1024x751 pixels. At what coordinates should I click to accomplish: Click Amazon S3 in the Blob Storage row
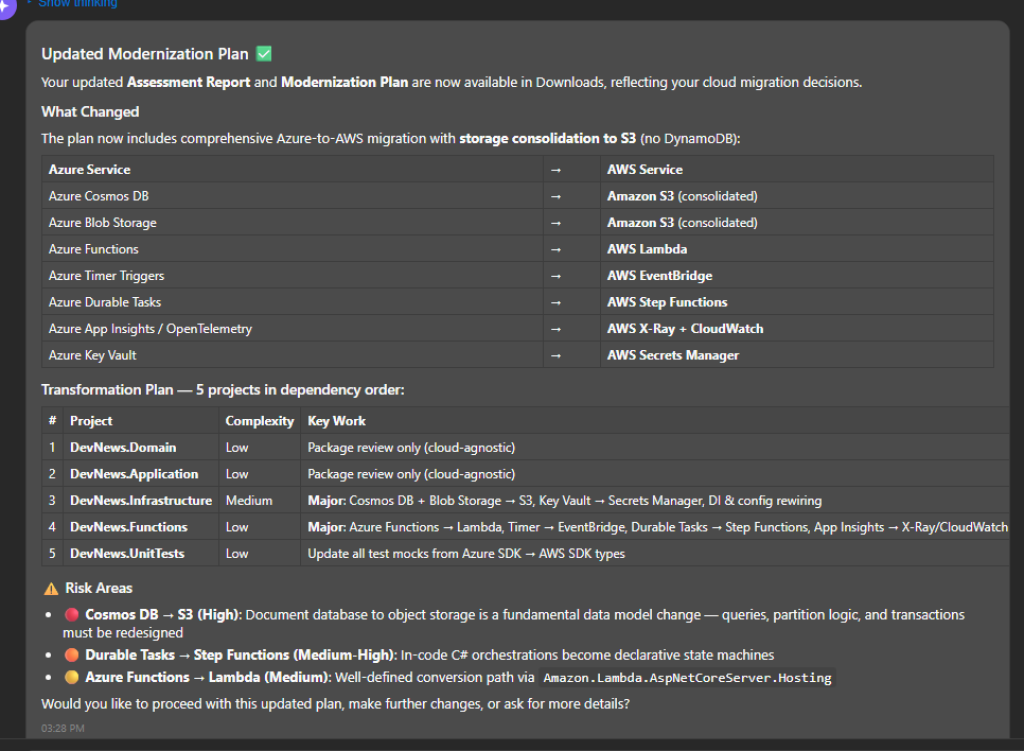click(x=640, y=223)
